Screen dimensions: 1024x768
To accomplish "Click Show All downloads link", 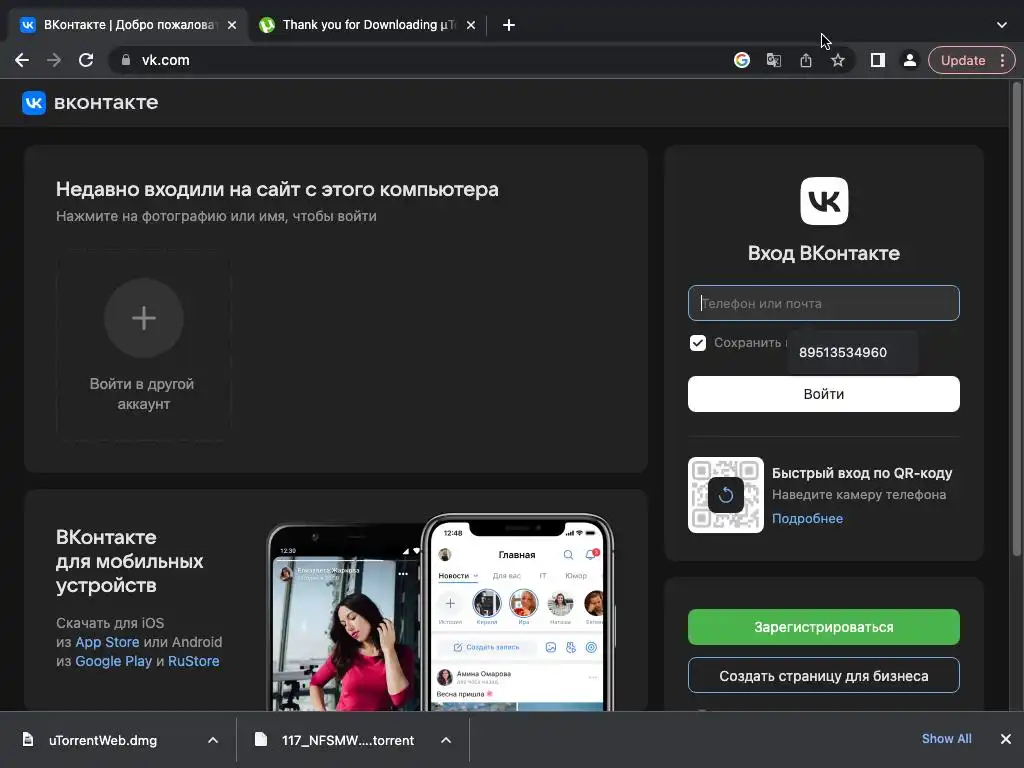I will point(946,739).
